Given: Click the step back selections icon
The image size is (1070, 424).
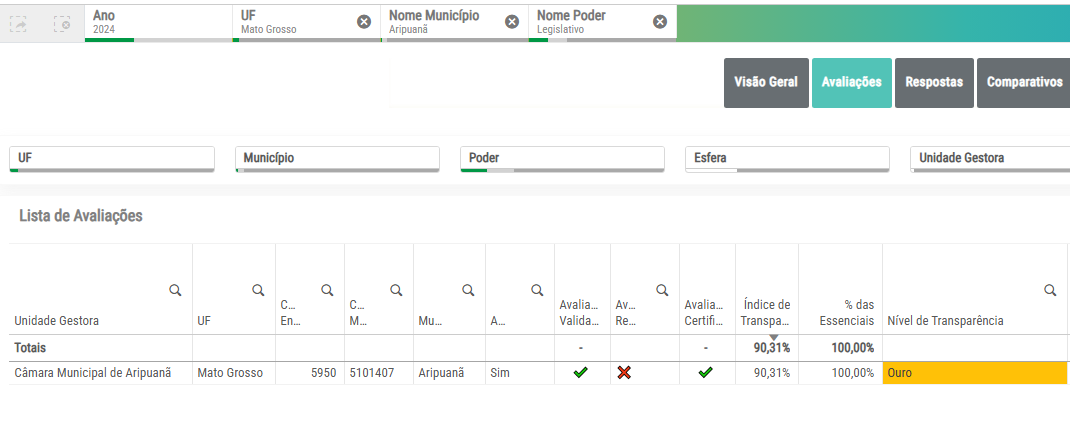Looking at the screenshot, I should [19, 22].
